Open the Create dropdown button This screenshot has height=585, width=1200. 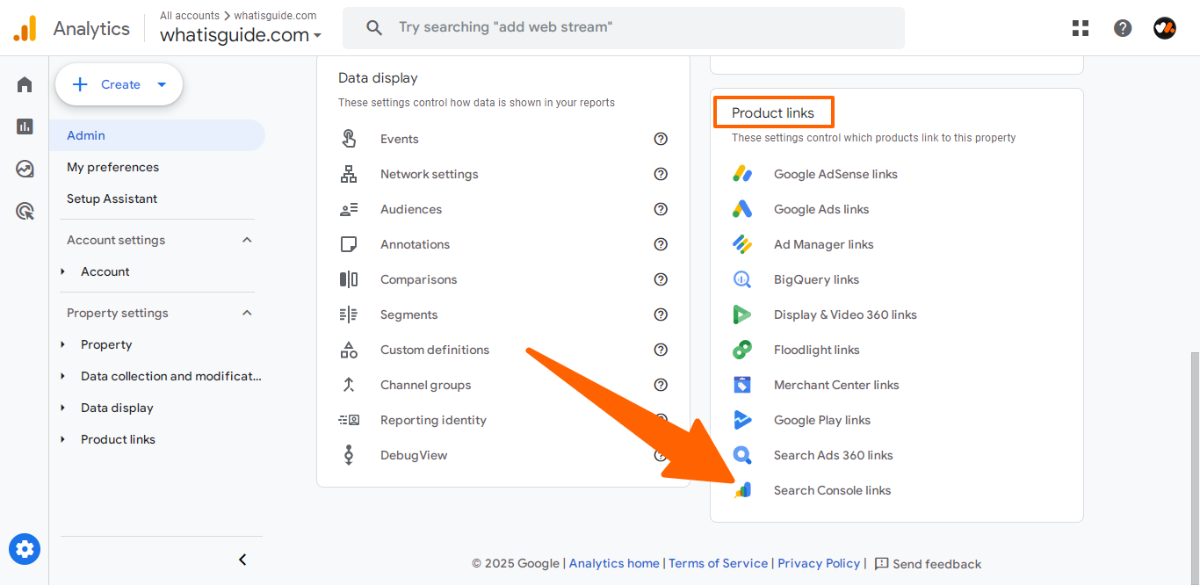pos(119,85)
